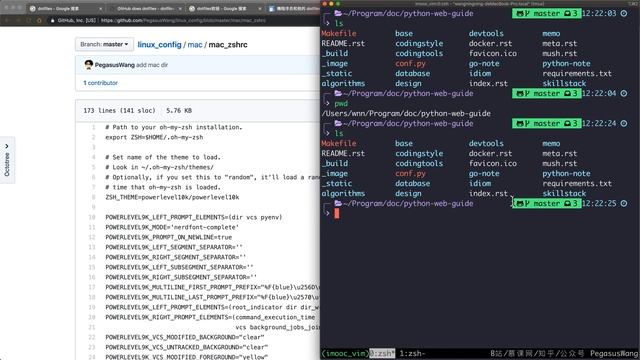
Task: Click the clock icon beside 12:22:24
Action: [624, 123]
